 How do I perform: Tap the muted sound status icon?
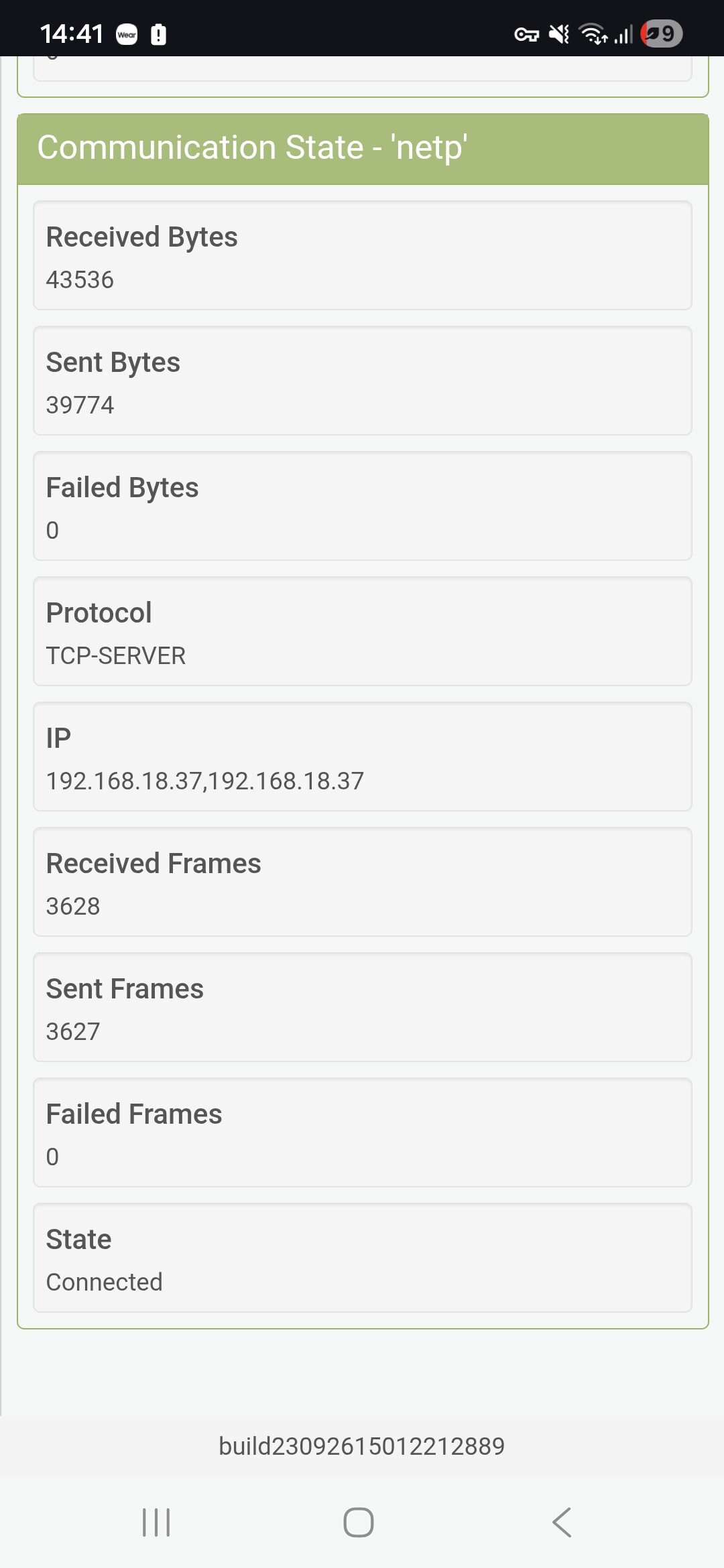(558, 34)
